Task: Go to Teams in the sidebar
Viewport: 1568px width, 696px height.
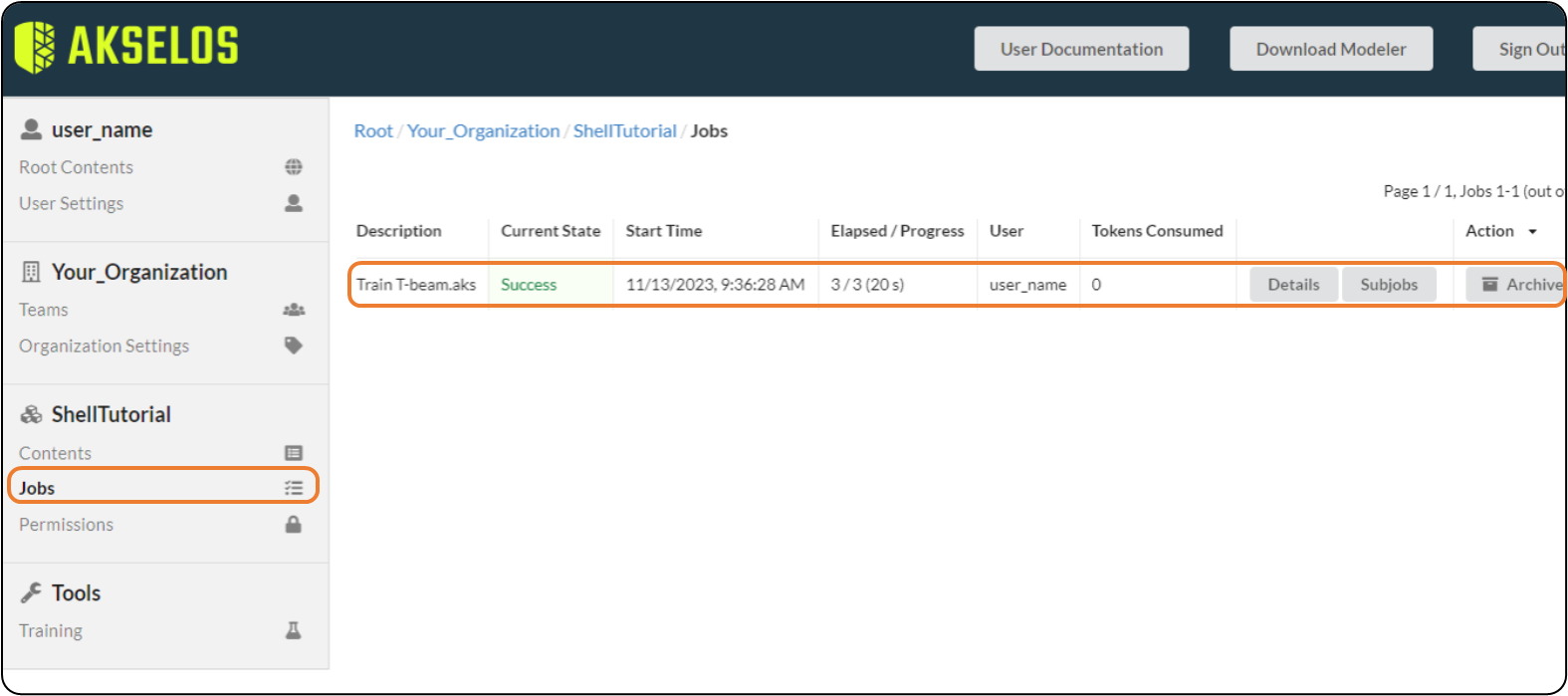Action: click(x=44, y=310)
